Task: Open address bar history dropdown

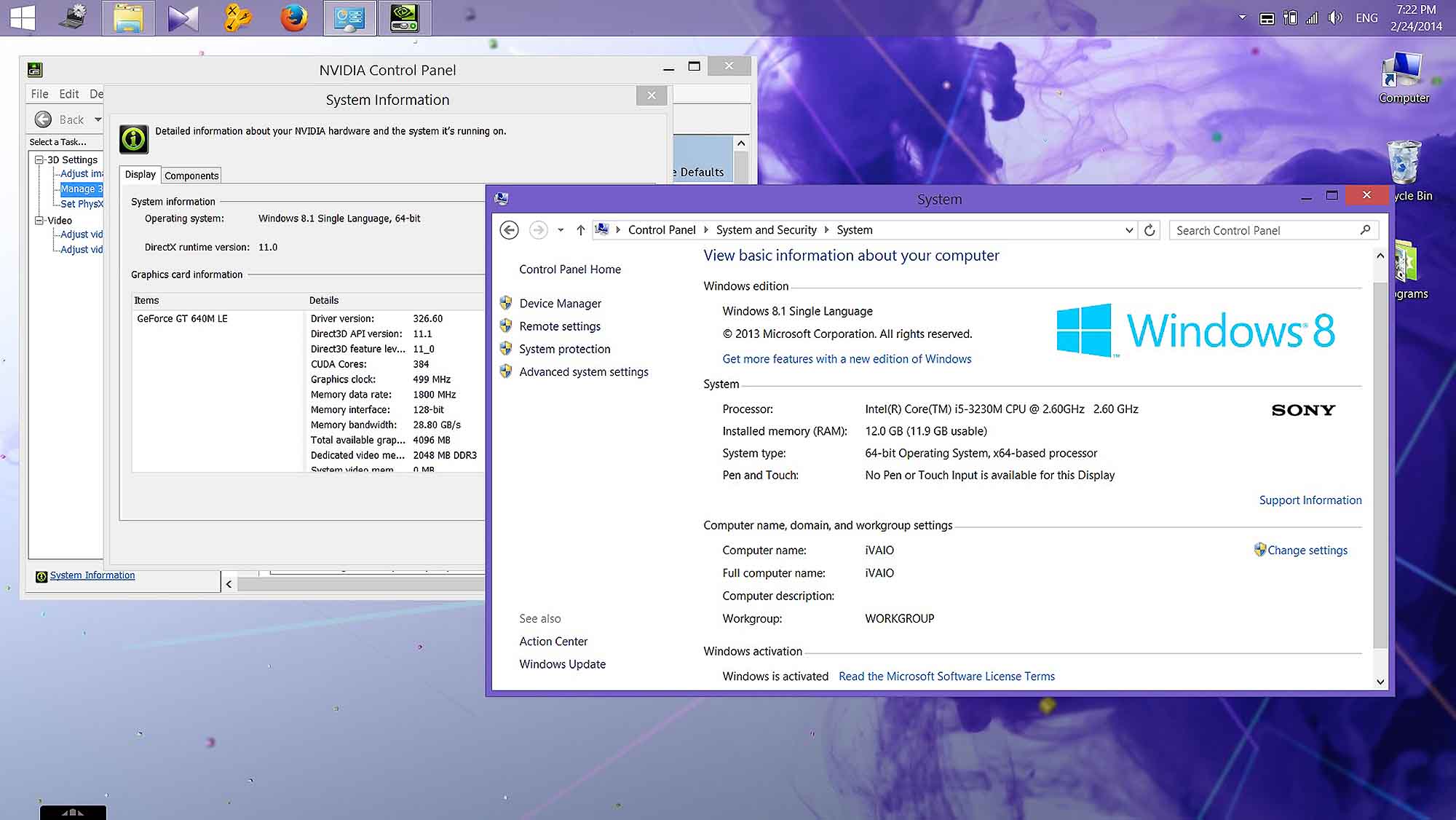Action: tap(1128, 230)
